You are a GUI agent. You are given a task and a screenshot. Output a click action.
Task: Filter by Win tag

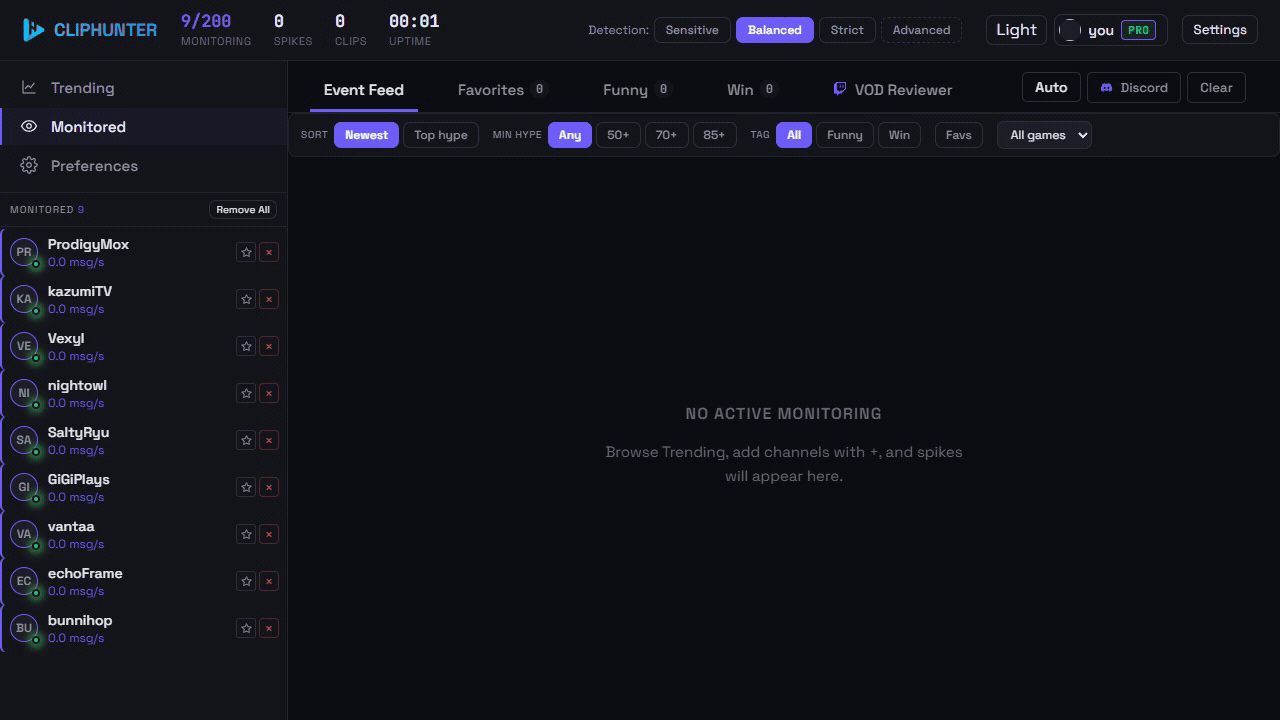coord(899,135)
